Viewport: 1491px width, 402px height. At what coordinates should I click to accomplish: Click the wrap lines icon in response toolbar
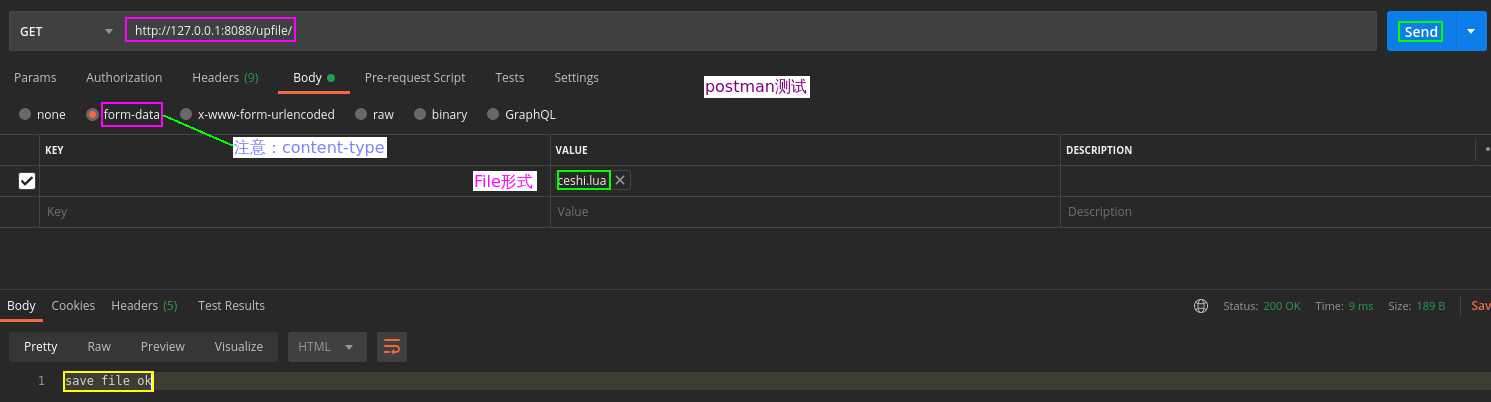pyautogui.click(x=392, y=347)
